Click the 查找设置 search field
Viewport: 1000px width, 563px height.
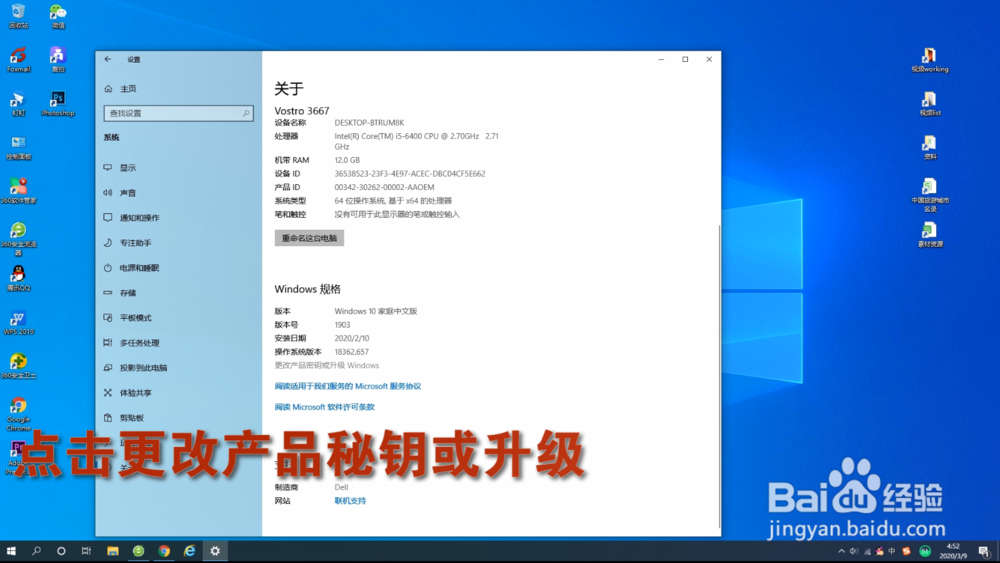(179, 113)
